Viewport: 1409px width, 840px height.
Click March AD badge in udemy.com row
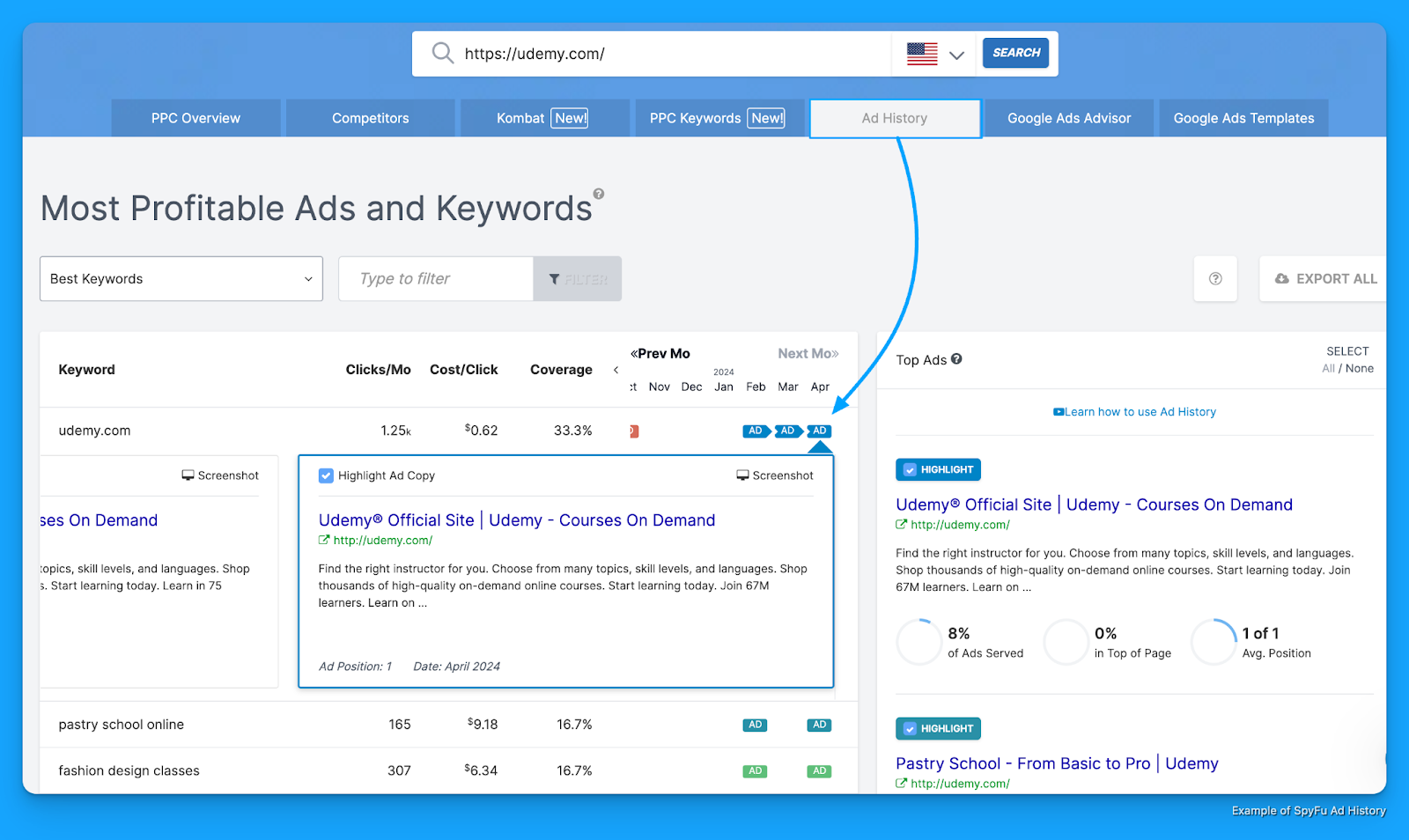pos(787,431)
